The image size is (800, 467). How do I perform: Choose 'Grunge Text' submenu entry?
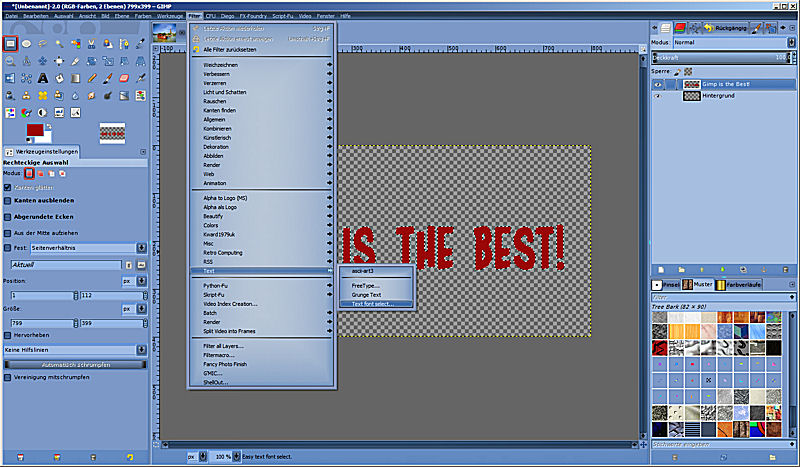[376, 295]
